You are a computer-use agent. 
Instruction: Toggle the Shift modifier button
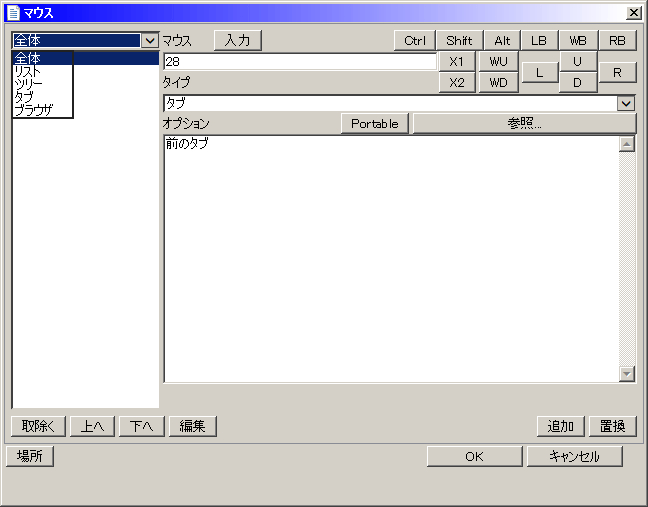pos(459,41)
